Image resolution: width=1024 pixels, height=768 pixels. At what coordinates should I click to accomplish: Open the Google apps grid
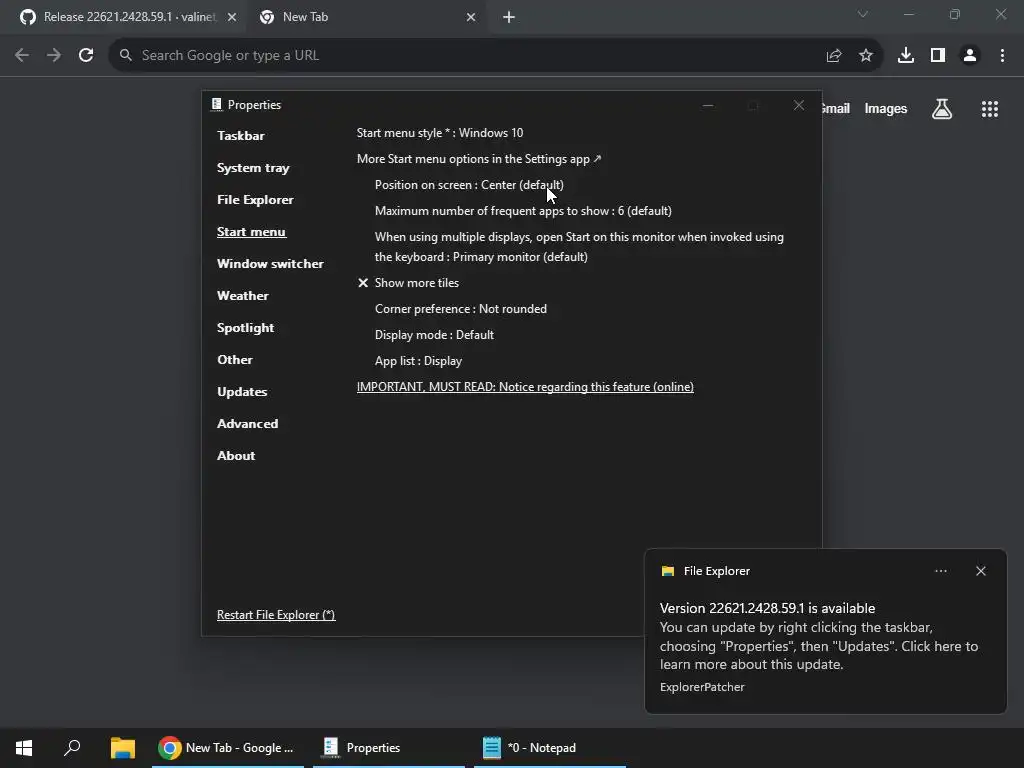(990, 109)
